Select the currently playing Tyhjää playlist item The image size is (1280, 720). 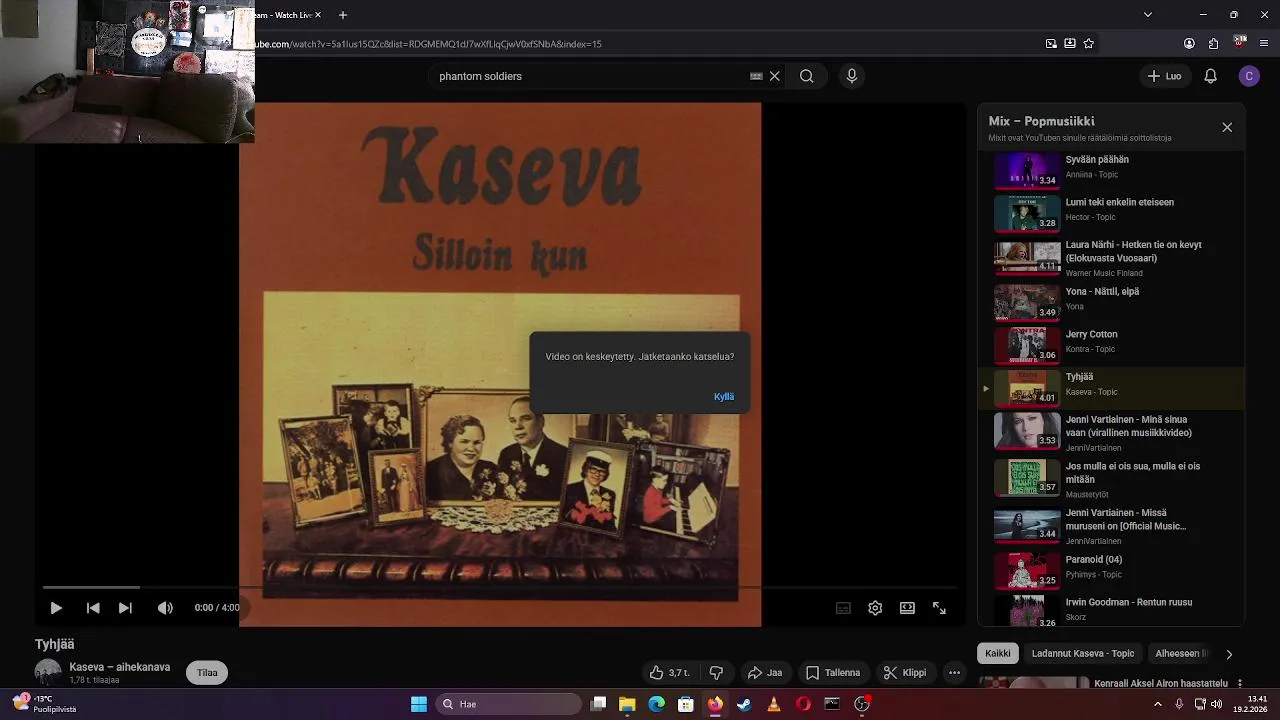(1110, 387)
